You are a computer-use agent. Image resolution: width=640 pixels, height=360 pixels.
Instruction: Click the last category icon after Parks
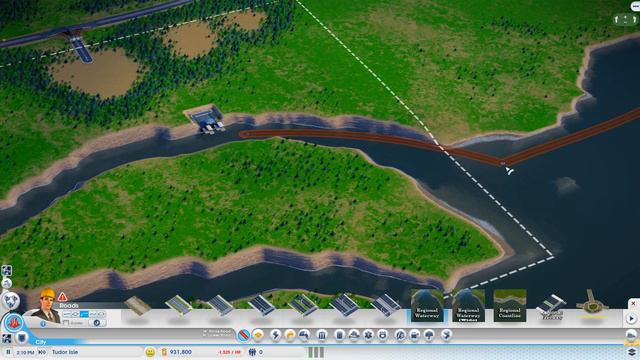point(447,335)
